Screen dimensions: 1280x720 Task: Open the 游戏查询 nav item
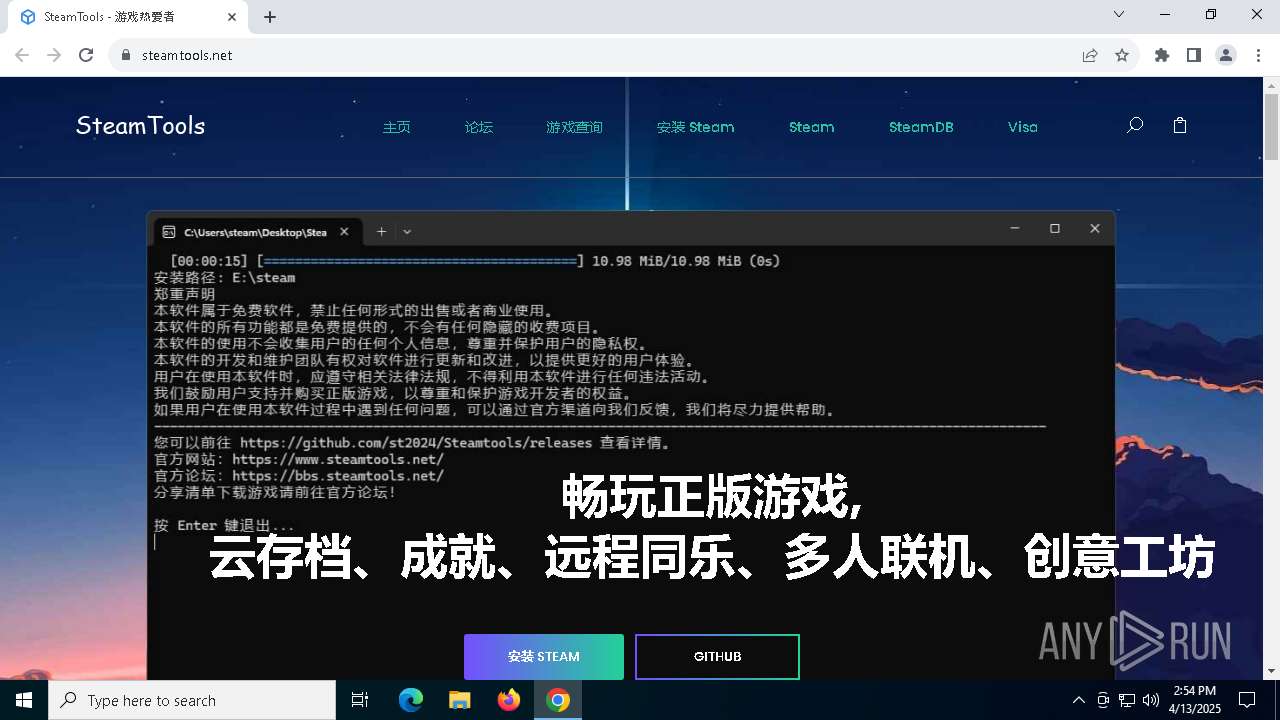click(574, 127)
